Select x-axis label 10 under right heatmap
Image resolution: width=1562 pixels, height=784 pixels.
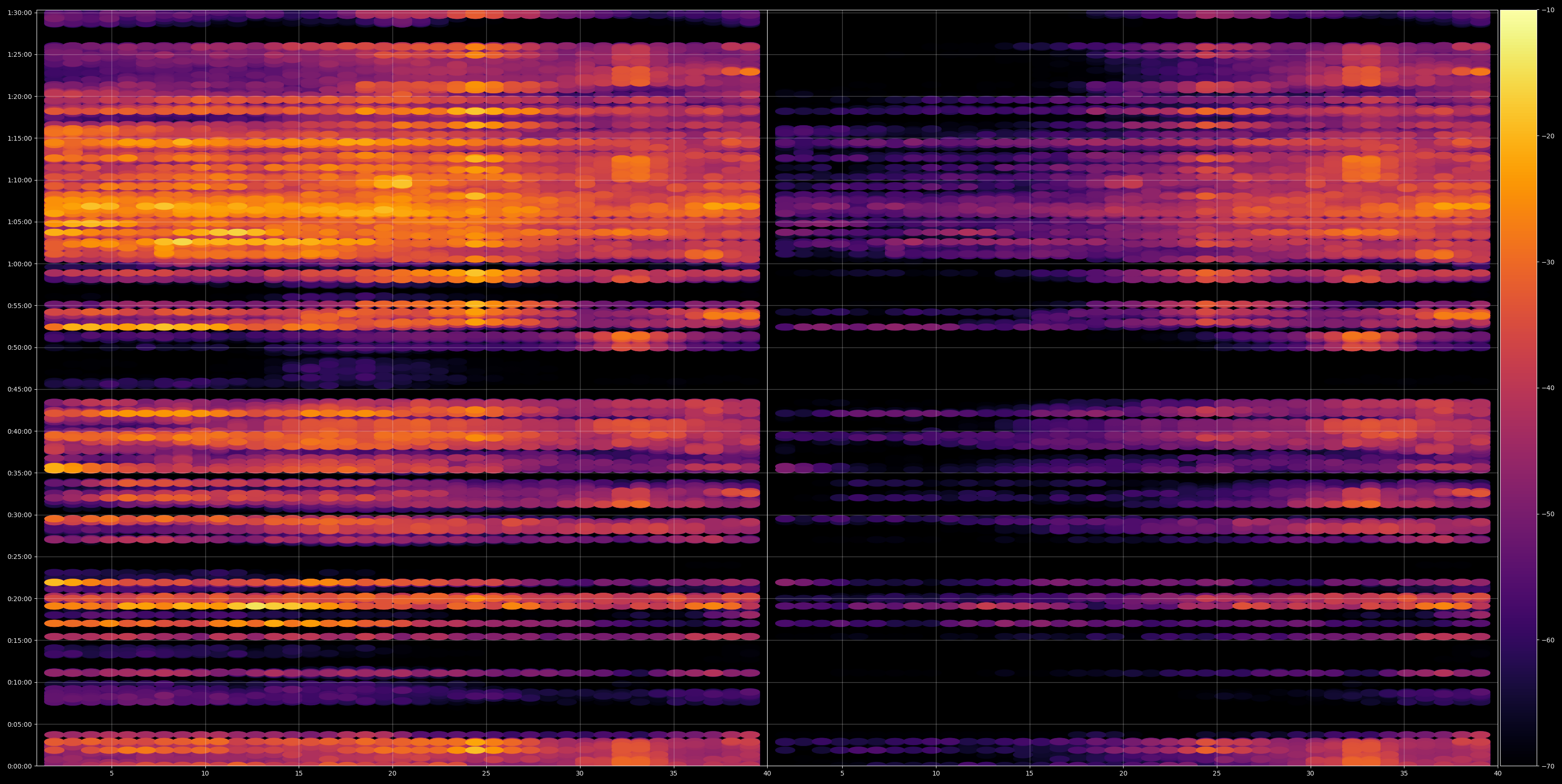click(936, 774)
